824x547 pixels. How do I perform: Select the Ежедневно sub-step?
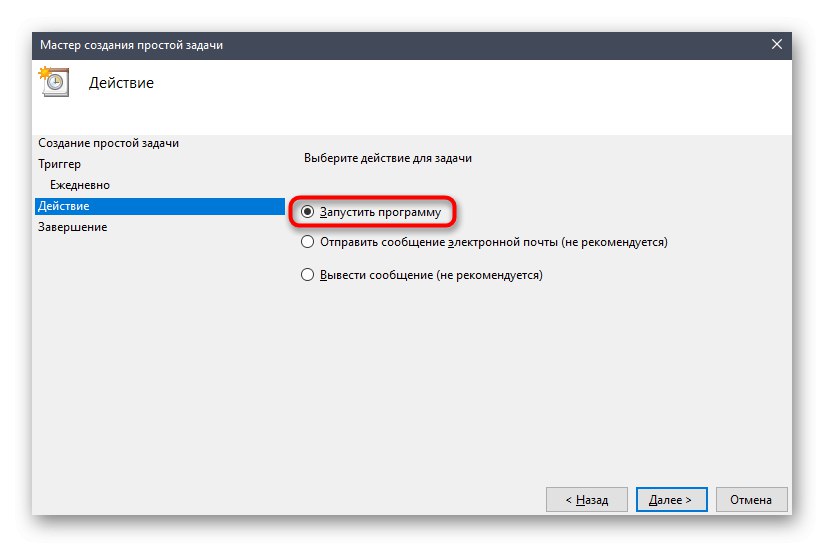(x=80, y=185)
